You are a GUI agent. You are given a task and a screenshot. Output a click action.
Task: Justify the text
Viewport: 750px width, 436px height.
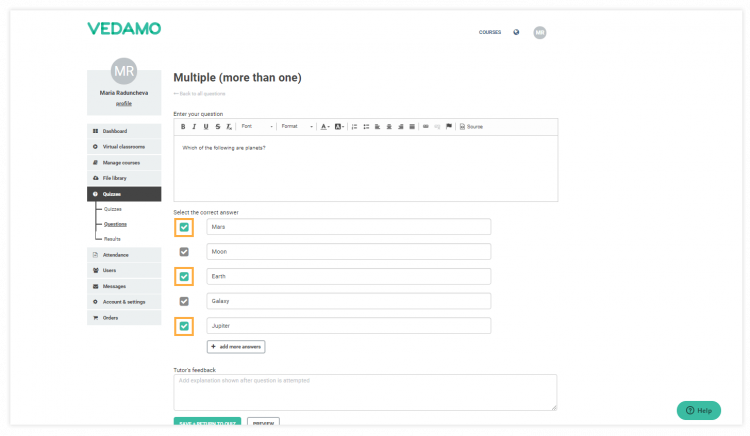[412, 127]
